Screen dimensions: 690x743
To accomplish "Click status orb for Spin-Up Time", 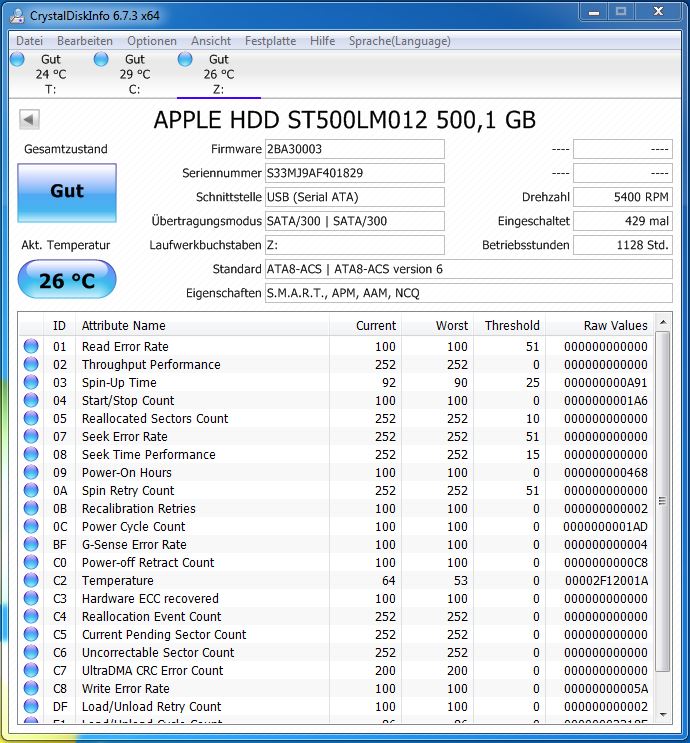I will (x=31, y=382).
